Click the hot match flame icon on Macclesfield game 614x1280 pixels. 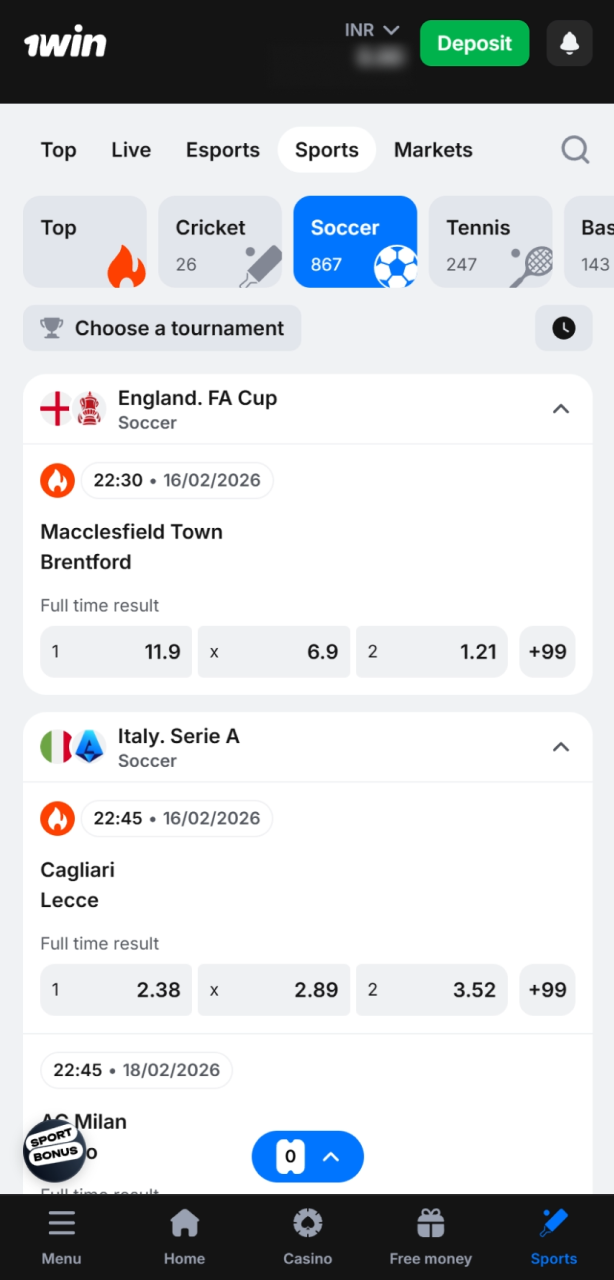[x=58, y=480]
